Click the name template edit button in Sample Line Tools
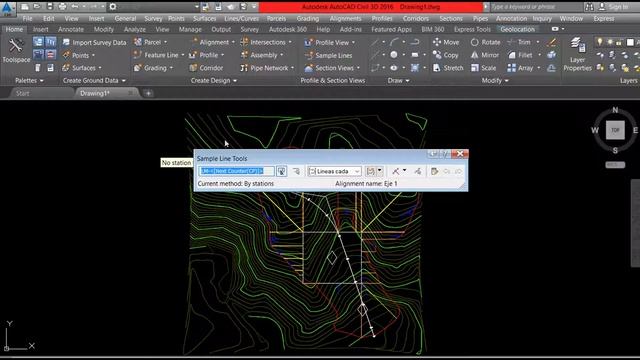Image resolution: width=640 pixels, height=360 pixels. [282, 171]
